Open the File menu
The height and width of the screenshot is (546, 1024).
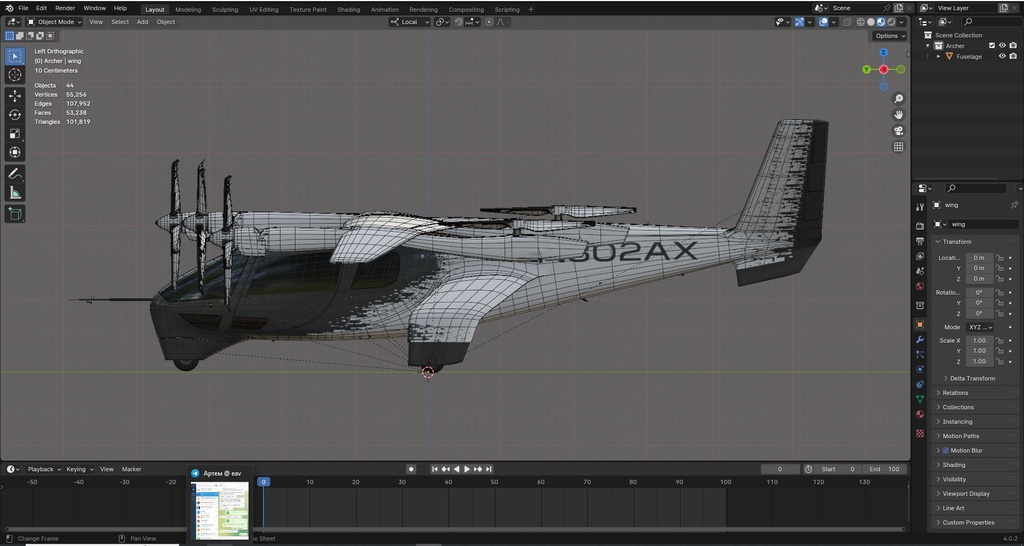click(x=23, y=8)
